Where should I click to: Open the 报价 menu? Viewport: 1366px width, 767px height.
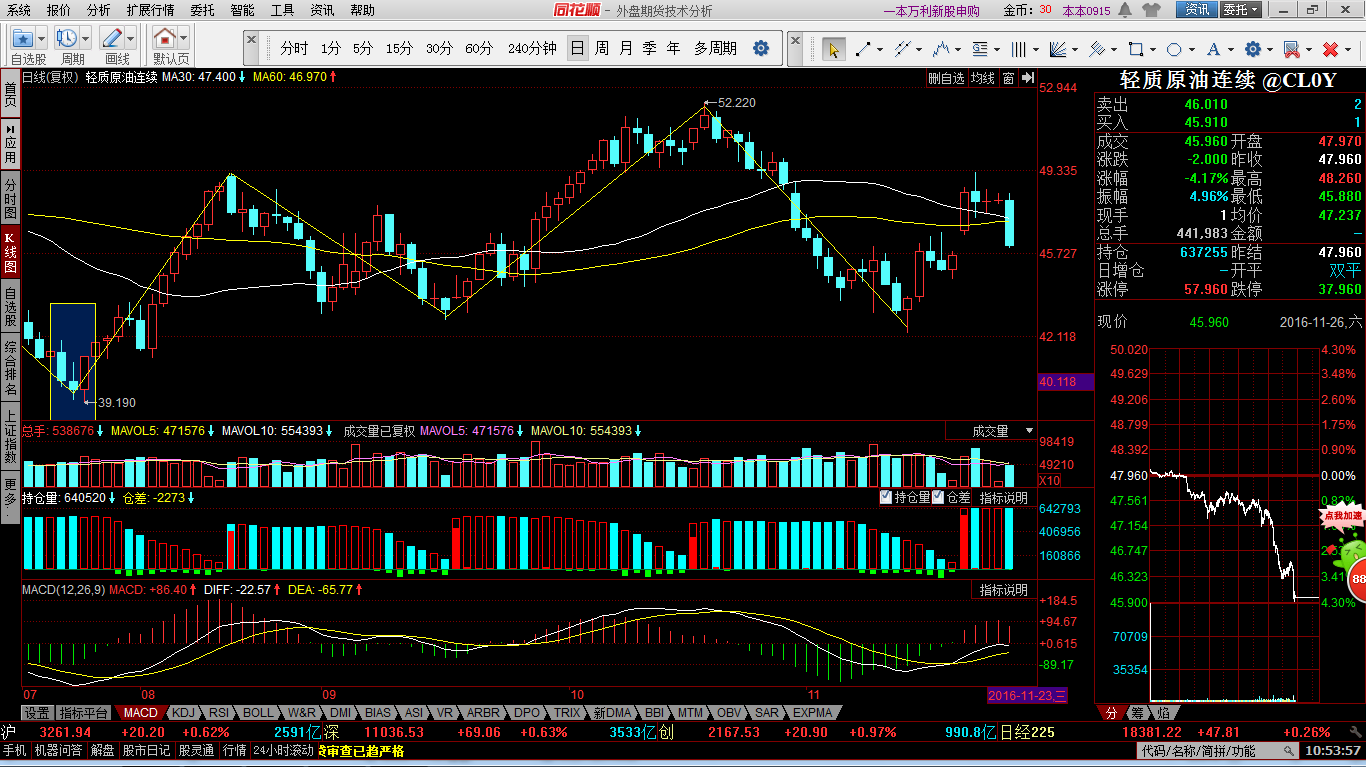[59, 10]
